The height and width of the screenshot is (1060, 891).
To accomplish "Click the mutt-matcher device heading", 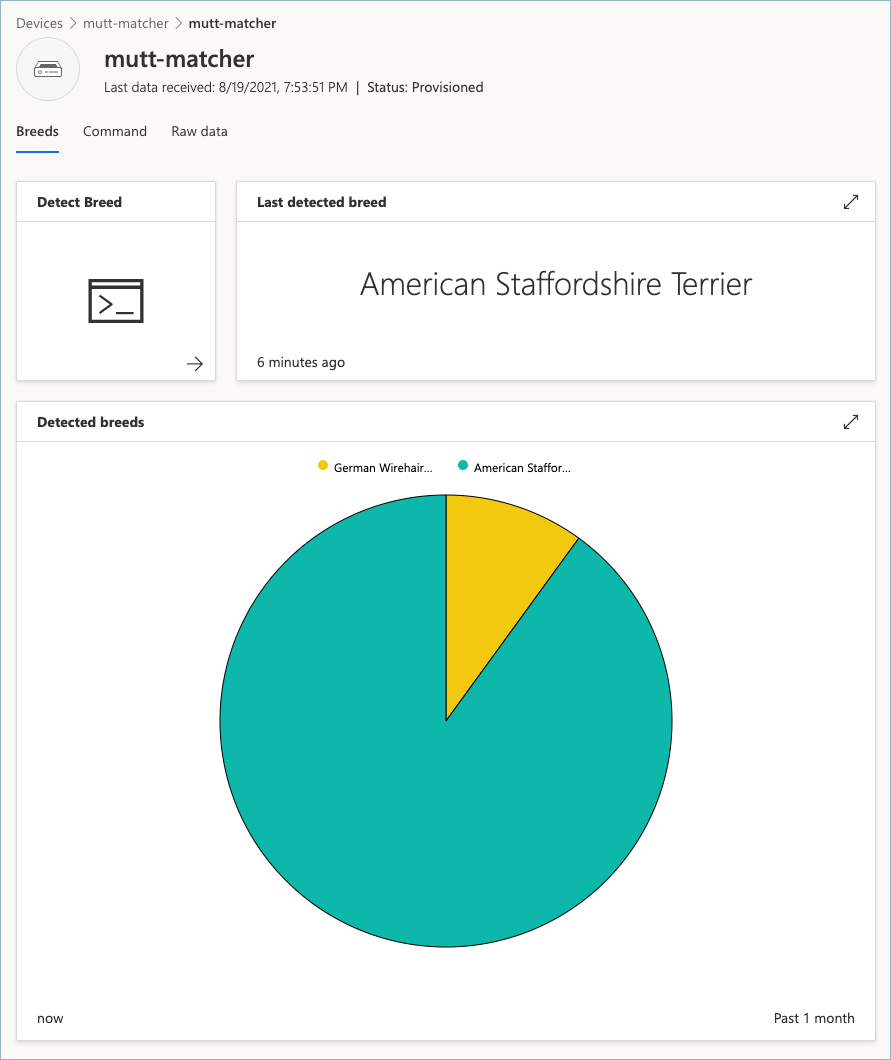I will click(x=179, y=59).
